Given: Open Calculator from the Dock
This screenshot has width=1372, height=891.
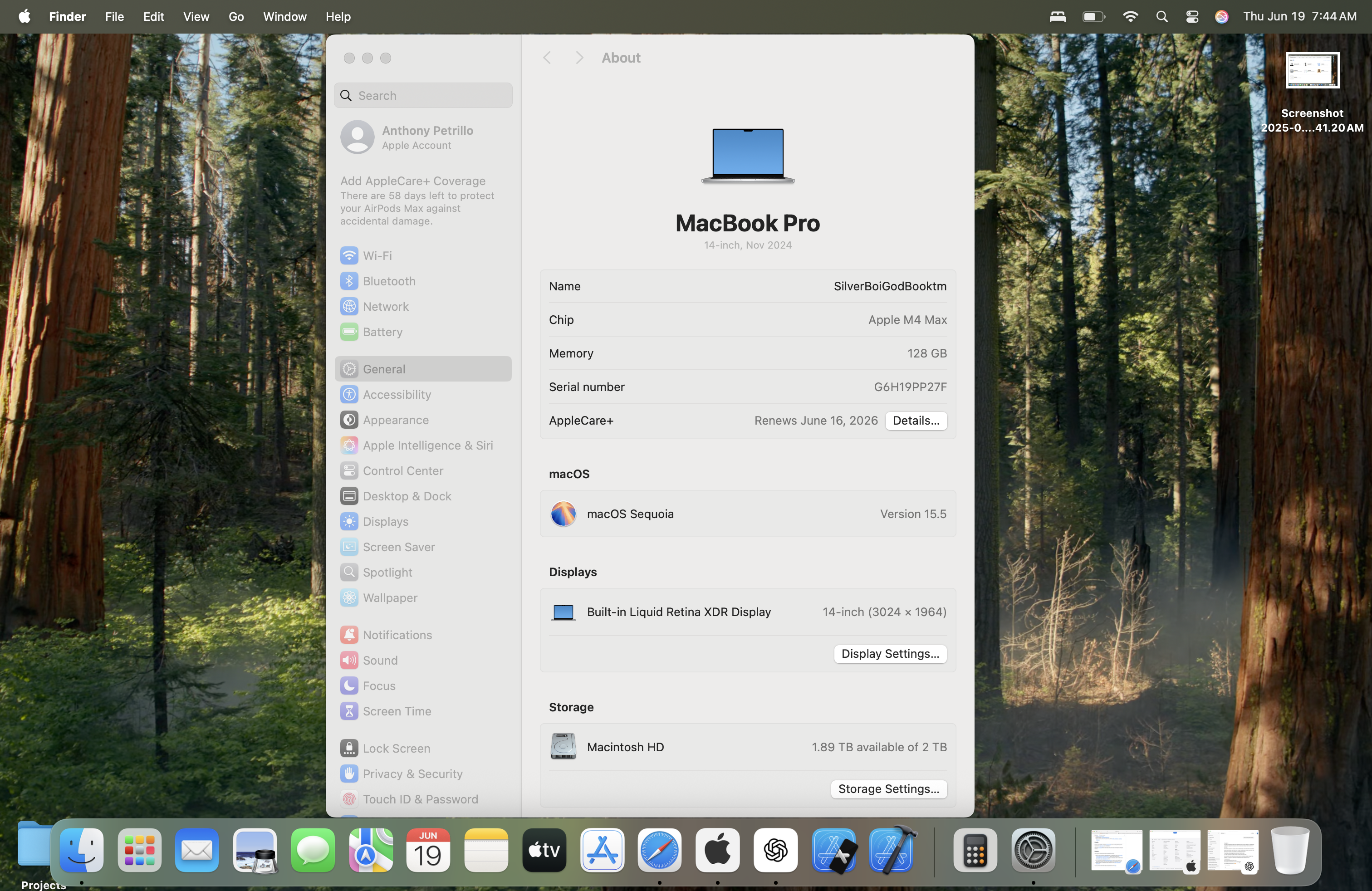Looking at the screenshot, I should pos(975,850).
